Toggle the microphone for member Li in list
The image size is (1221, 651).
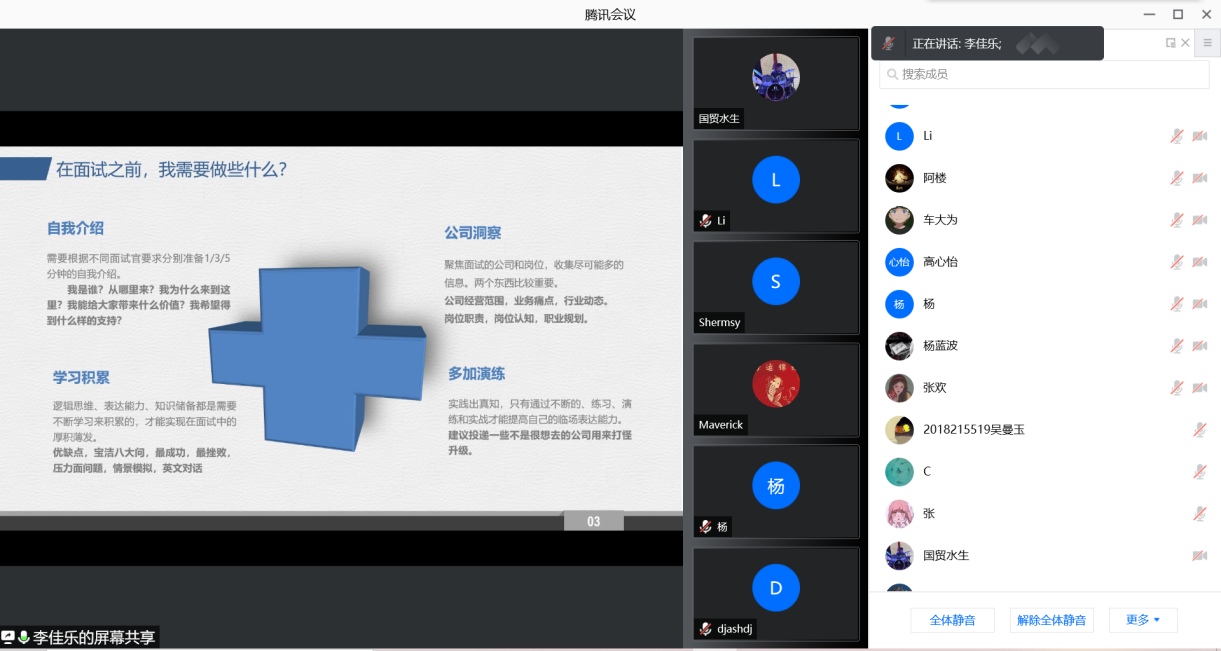tap(1177, 136)
